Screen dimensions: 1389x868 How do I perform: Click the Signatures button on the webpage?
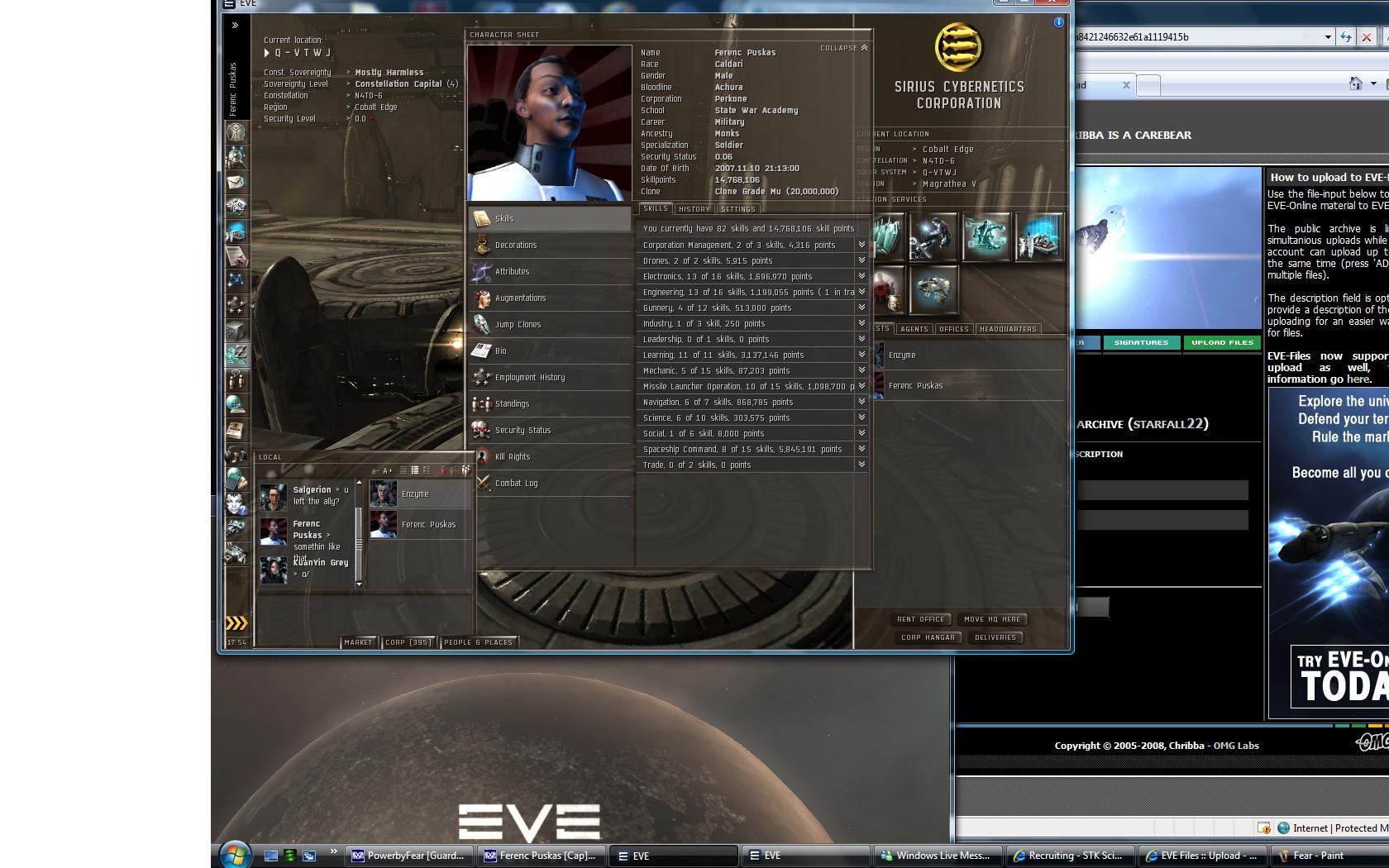tap(1141, 342)
